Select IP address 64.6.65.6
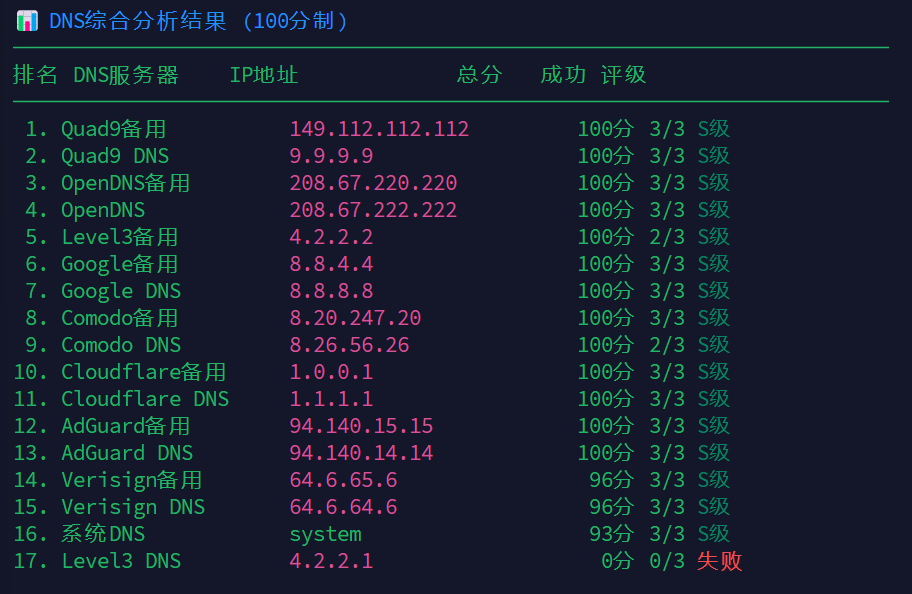 tap(344, 480)
